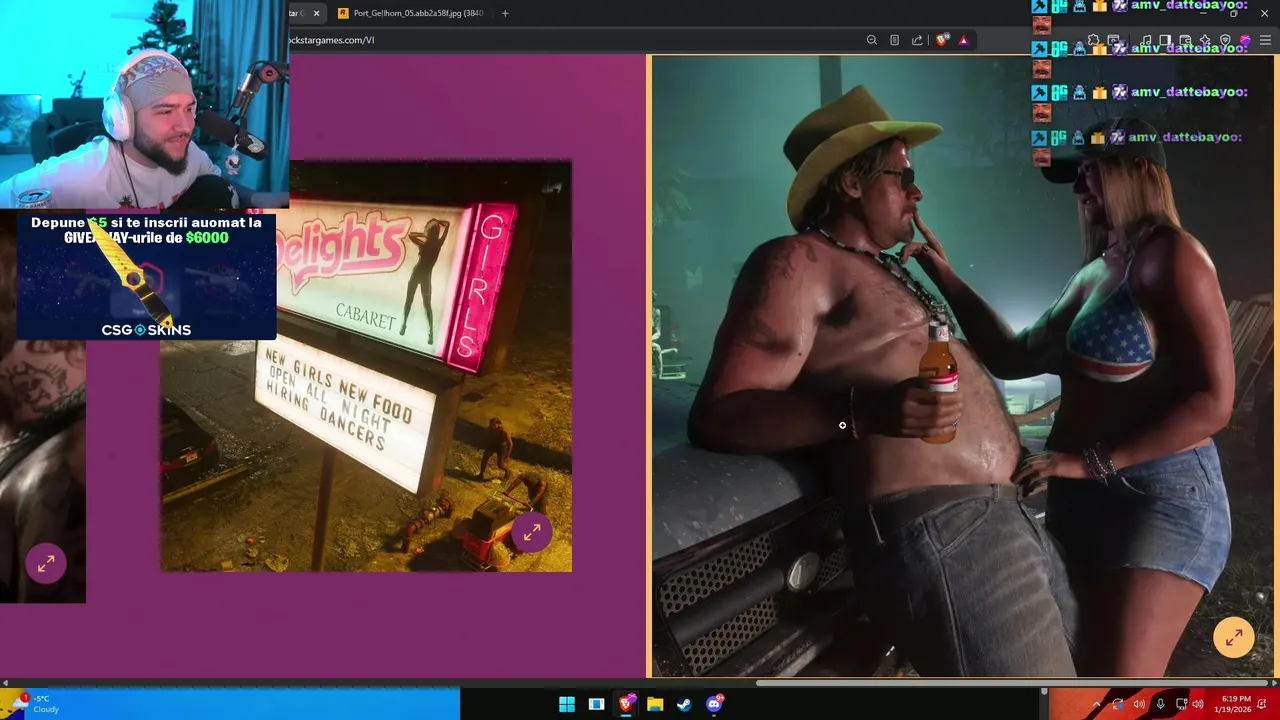This screenshot has width=1280, height=720.
Task: Click the CSGO-SKINS giveaway banner
Action: (x=146, y=276)
